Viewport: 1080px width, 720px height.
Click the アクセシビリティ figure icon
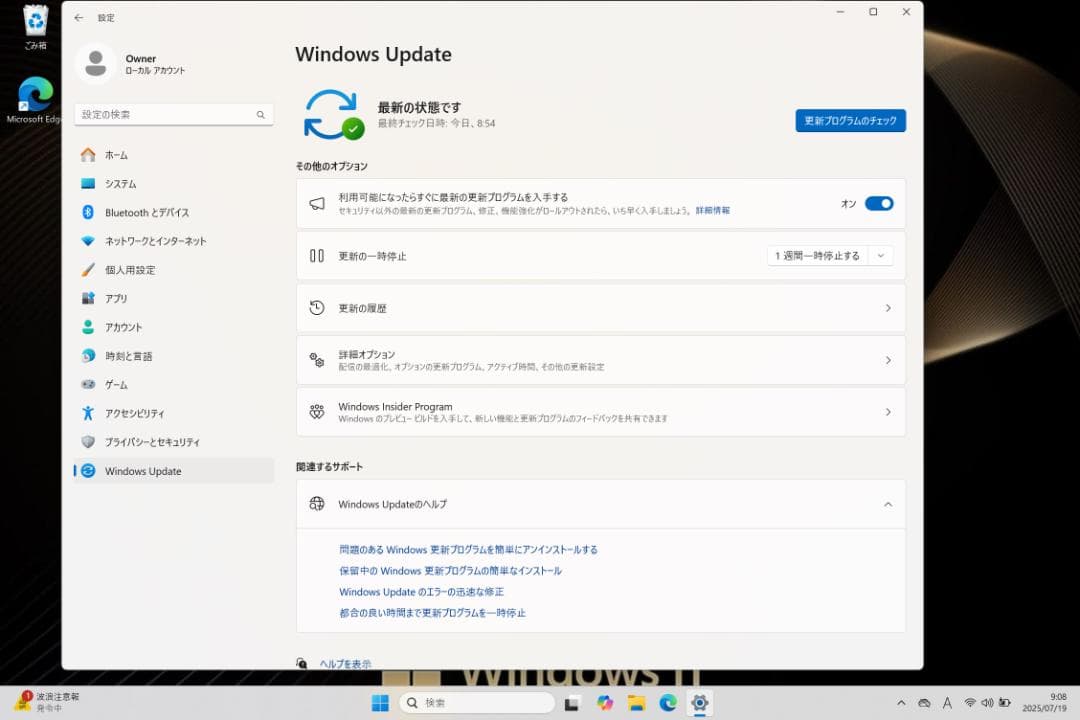[x=88, y=413]
